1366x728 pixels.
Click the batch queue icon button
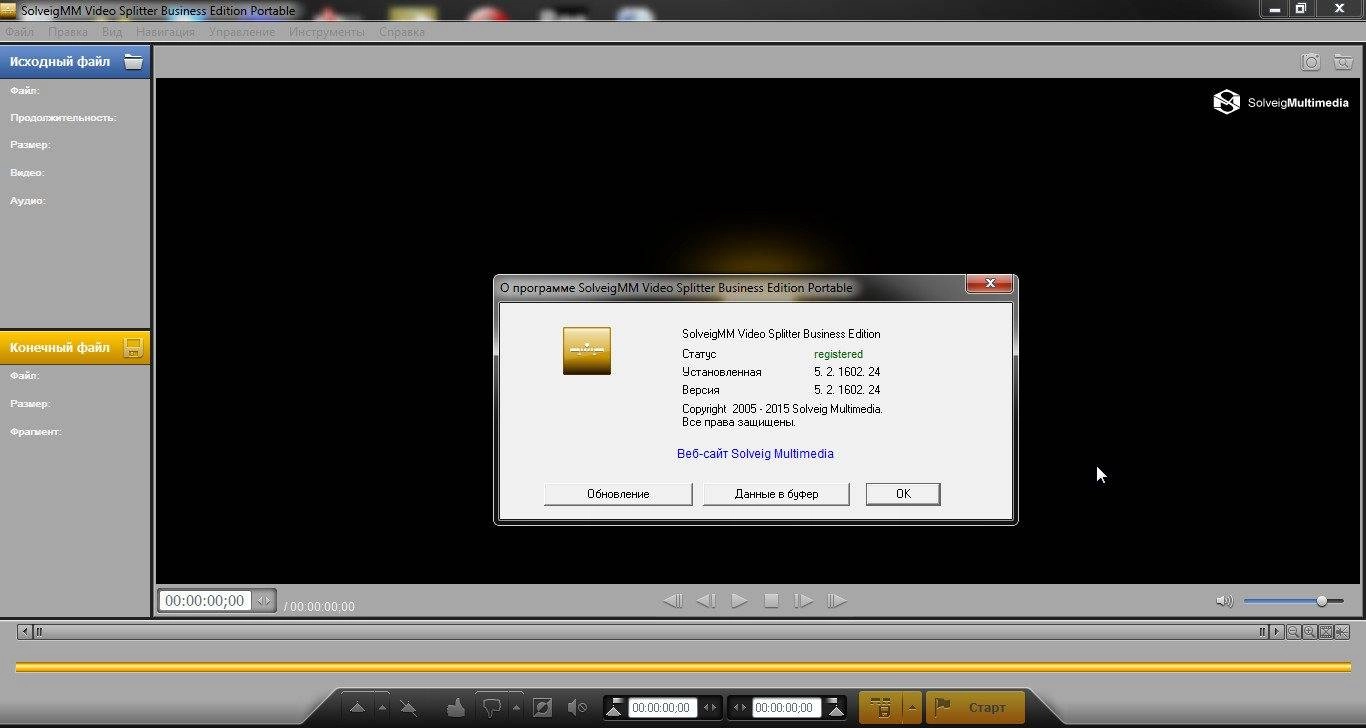click(882, 708)
